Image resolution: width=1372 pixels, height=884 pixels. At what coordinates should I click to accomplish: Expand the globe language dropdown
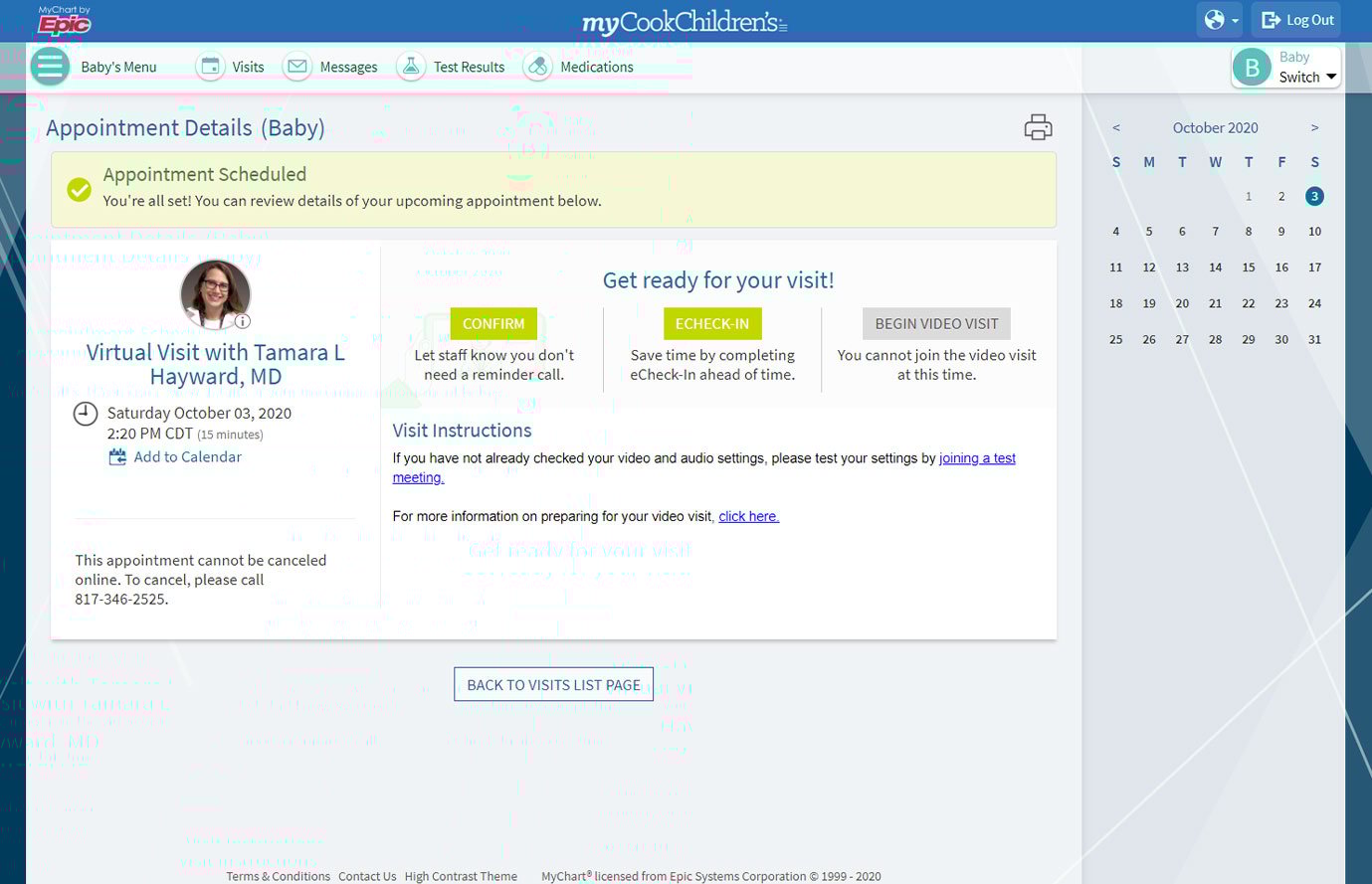(1221, 20)
